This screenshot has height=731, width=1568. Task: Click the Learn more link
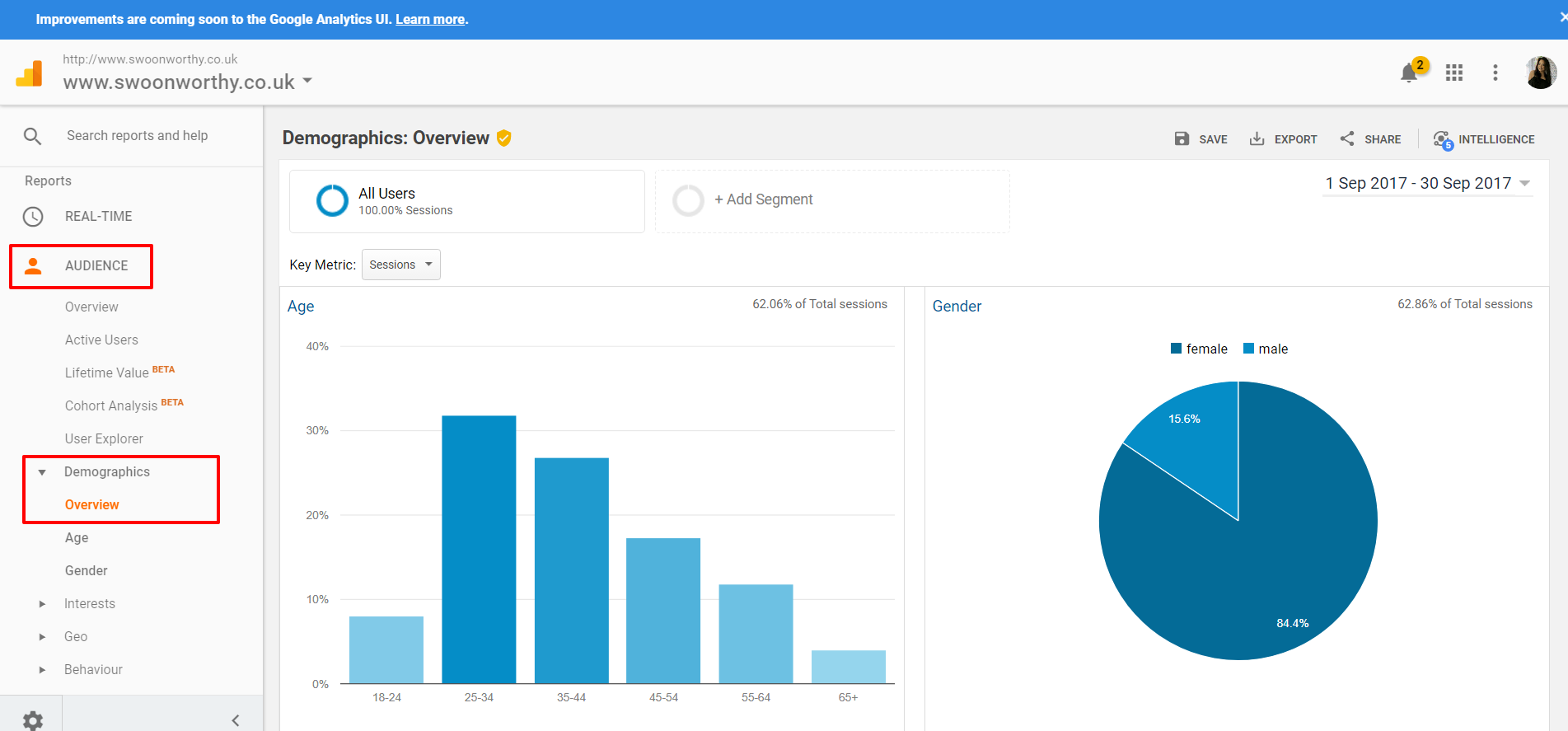point(430,19)
